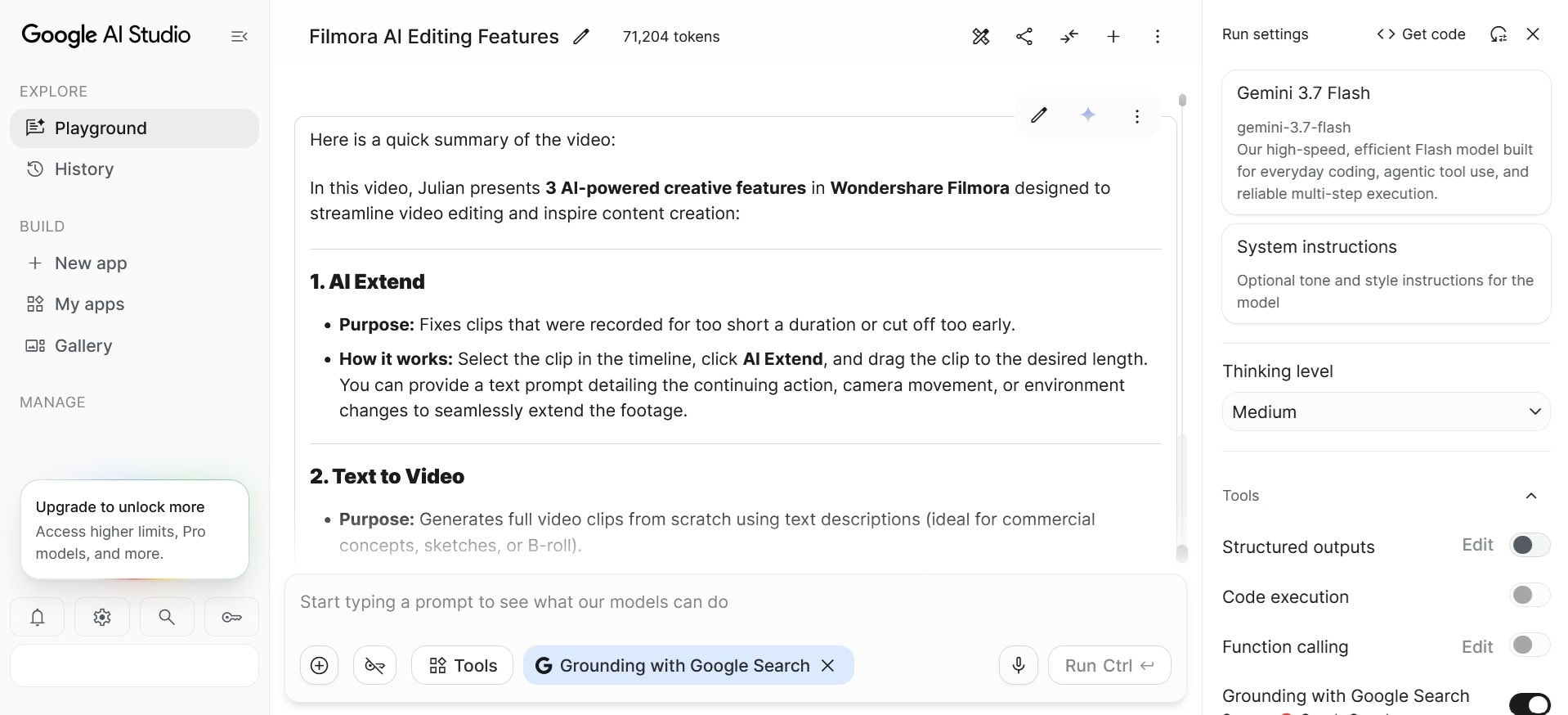Click the add media plus circle button
Viewport: 1568px width, 715px height.
tap(320, 665)
